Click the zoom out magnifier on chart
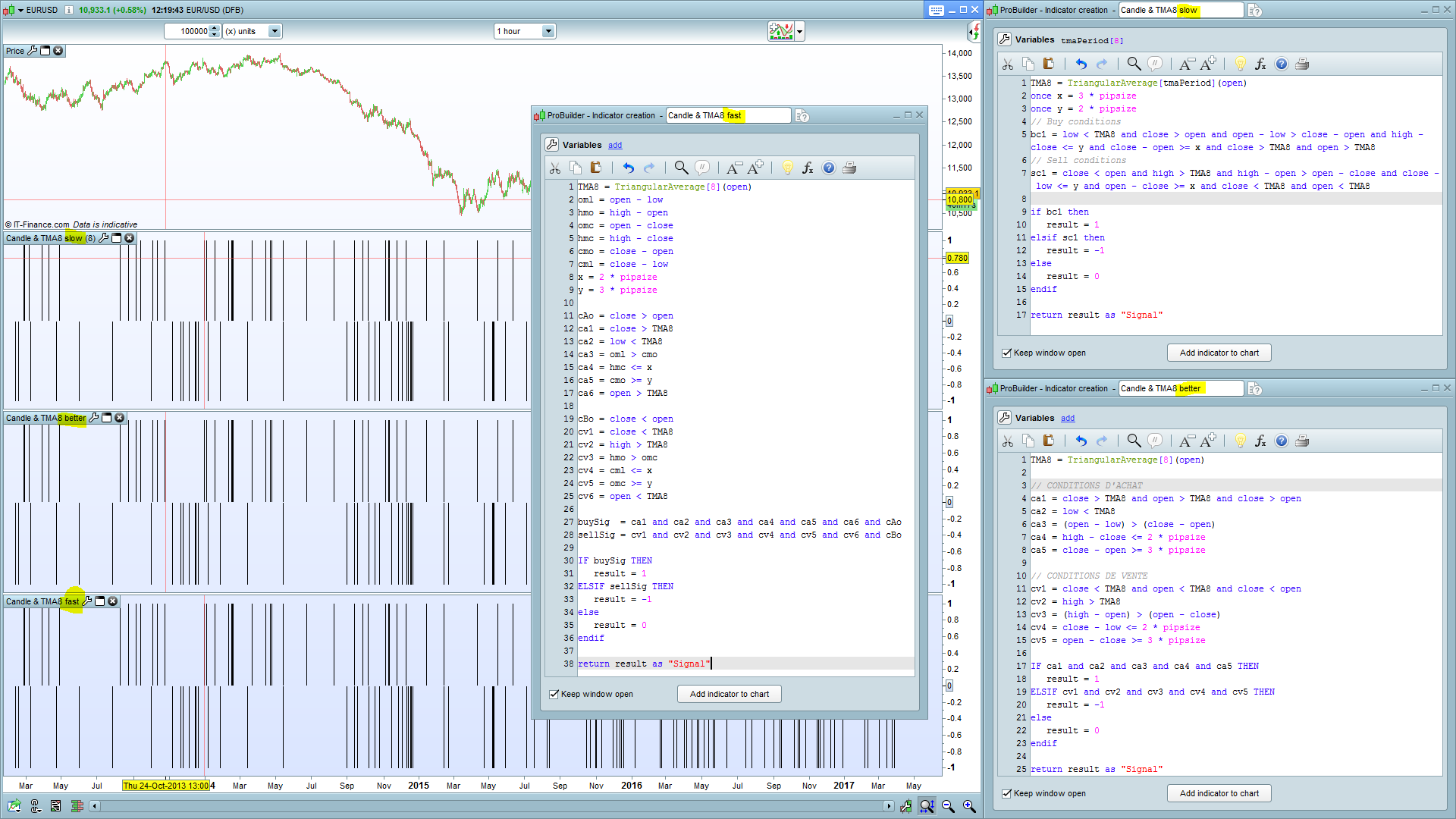Screen dimensions: 1456x819 click(x=948, y=806)
